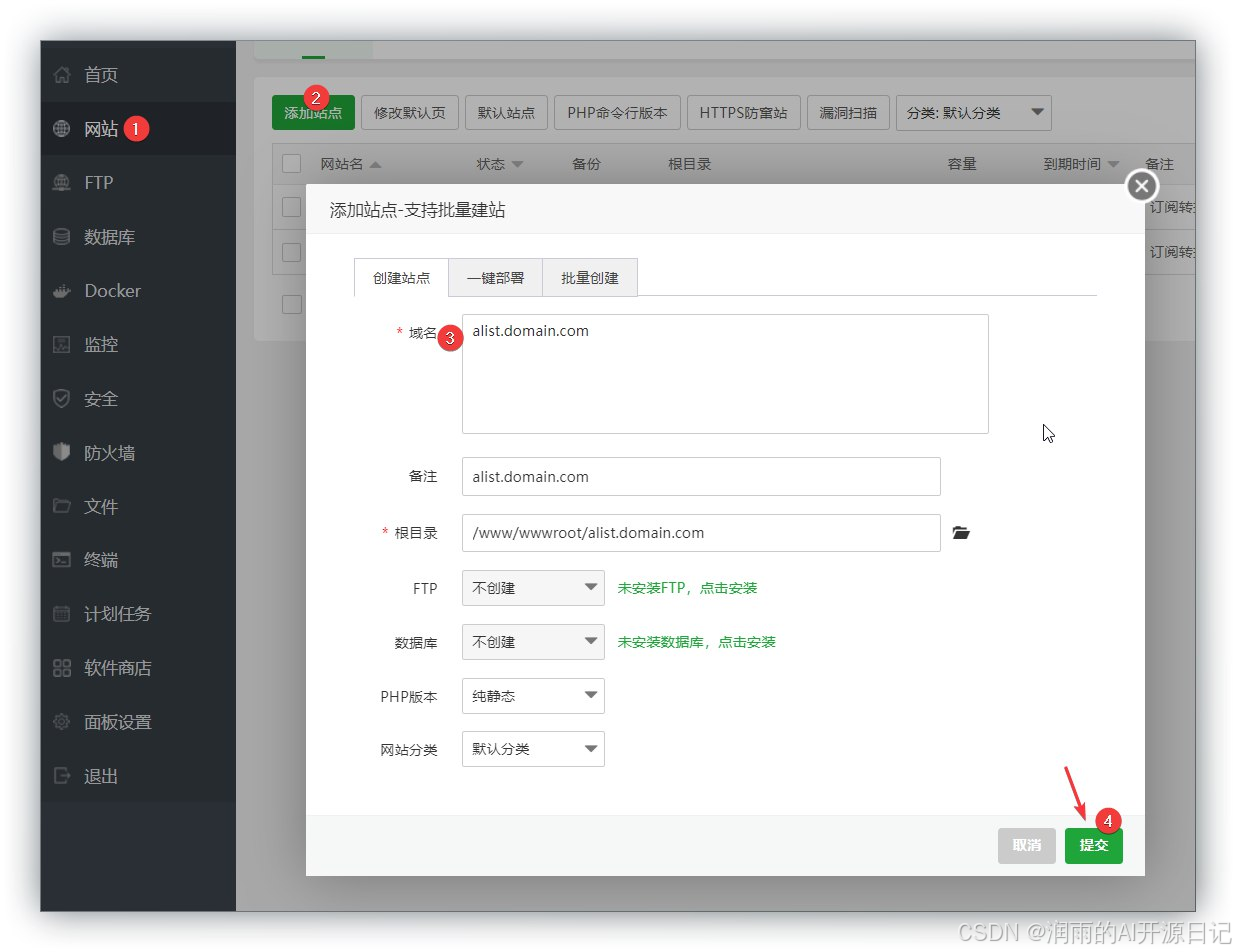Viewport: 1236px width, 952px height.
Task: Click the globe icon for Websites
Action: (x=62, y=129)
